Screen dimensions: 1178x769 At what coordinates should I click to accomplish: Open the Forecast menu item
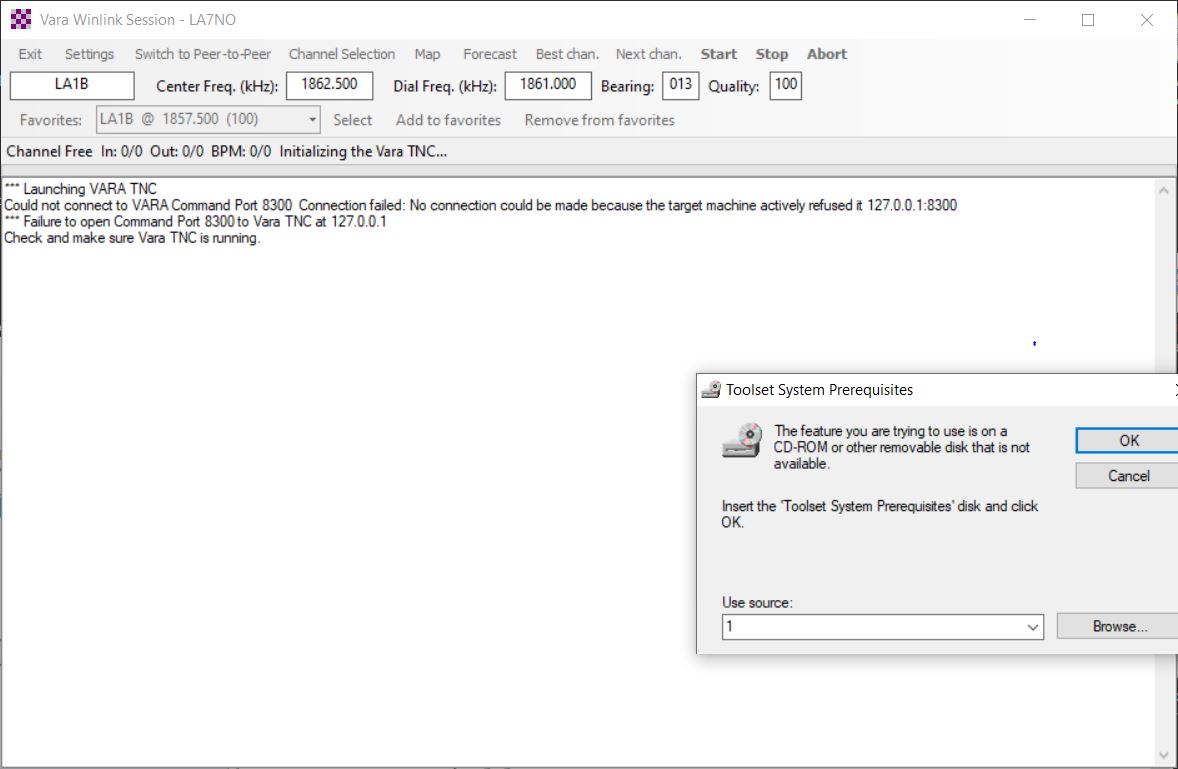click(x=490, y=54)
